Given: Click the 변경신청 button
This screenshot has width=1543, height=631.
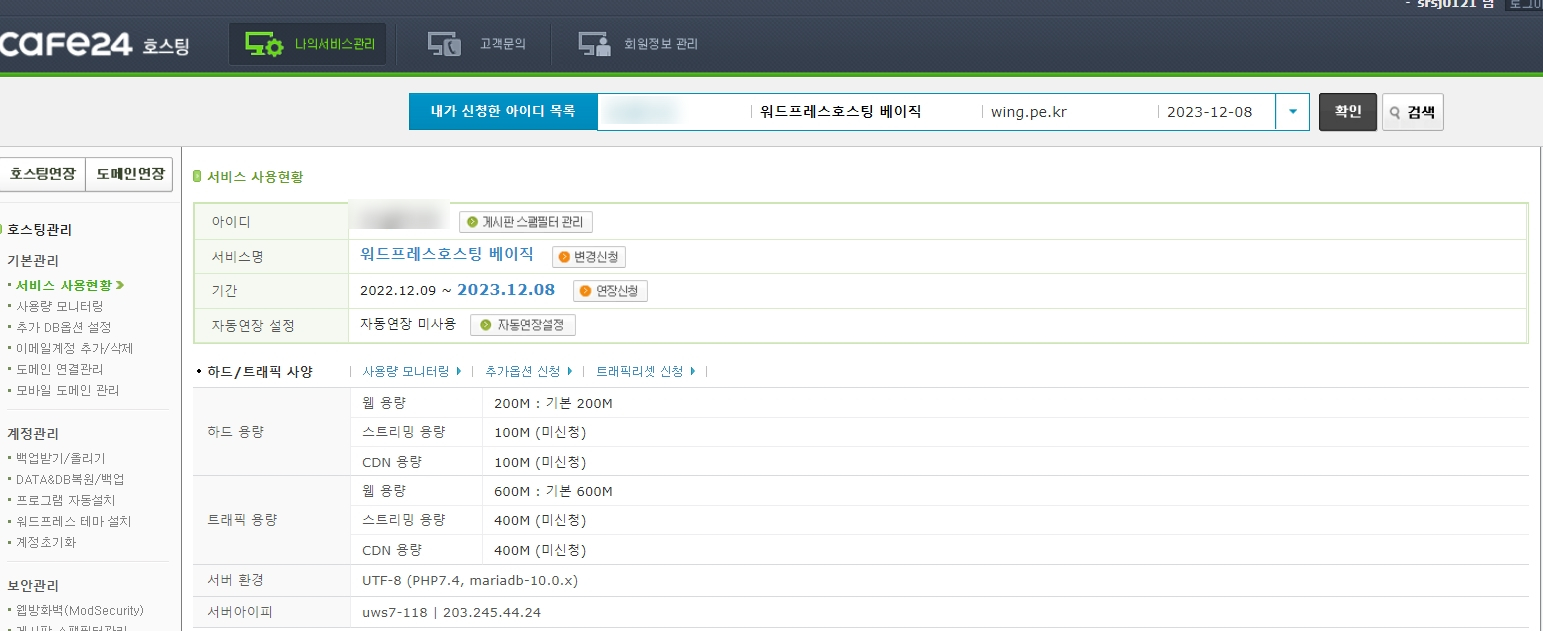Looking at the screenshot, I should pyautogui.click(x=589, y=257).
